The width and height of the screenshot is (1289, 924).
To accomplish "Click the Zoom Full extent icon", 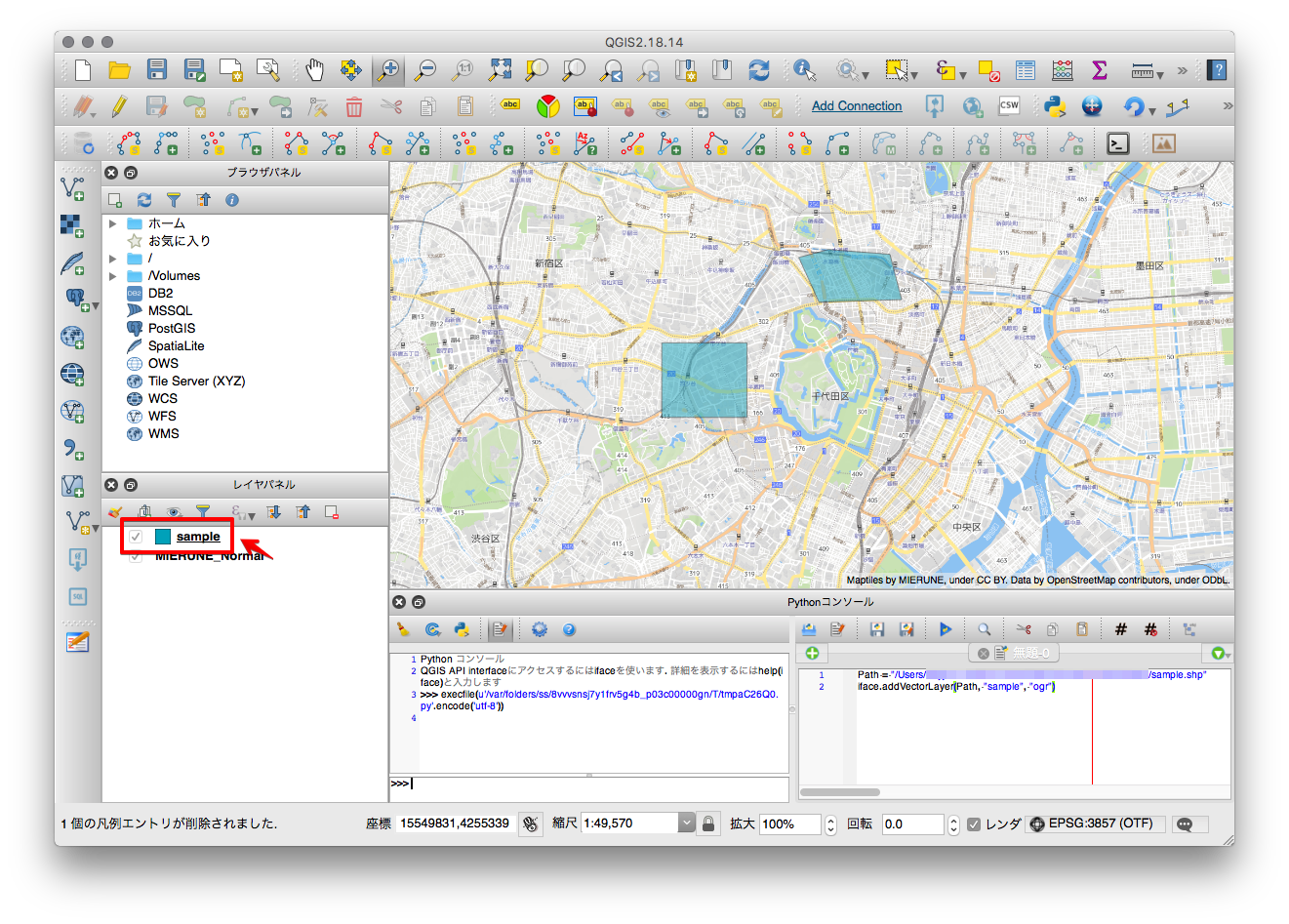I will [500, 69].
